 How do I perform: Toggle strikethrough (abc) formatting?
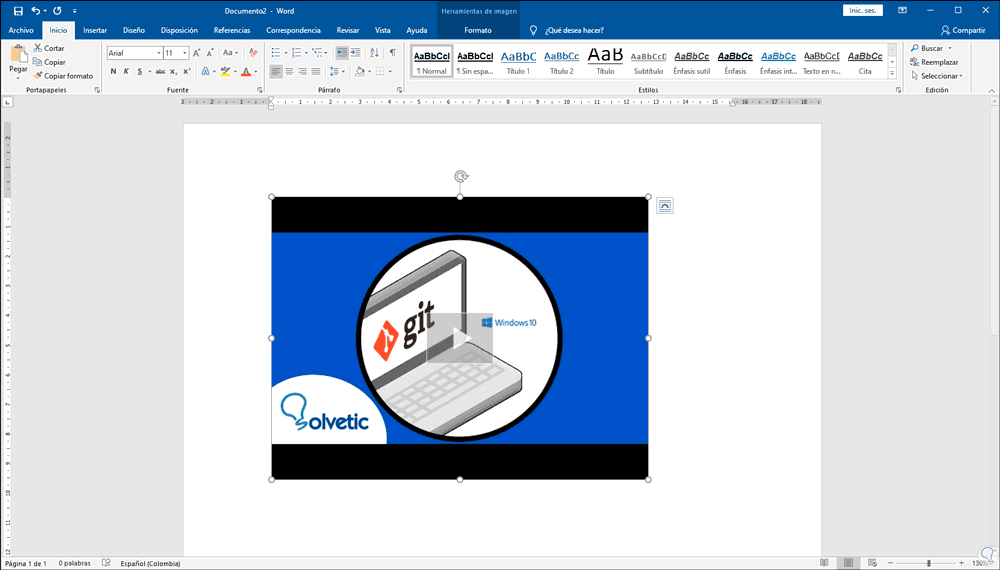[160, 71]
